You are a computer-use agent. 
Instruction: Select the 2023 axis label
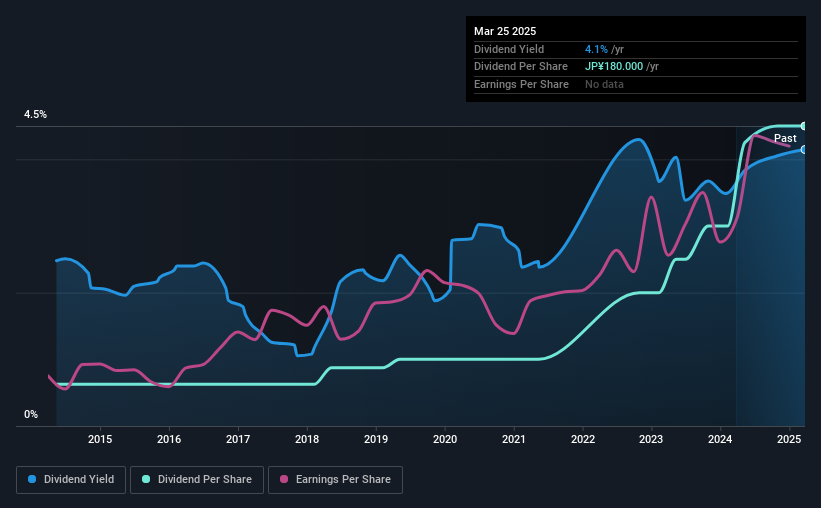coord(651,439)
